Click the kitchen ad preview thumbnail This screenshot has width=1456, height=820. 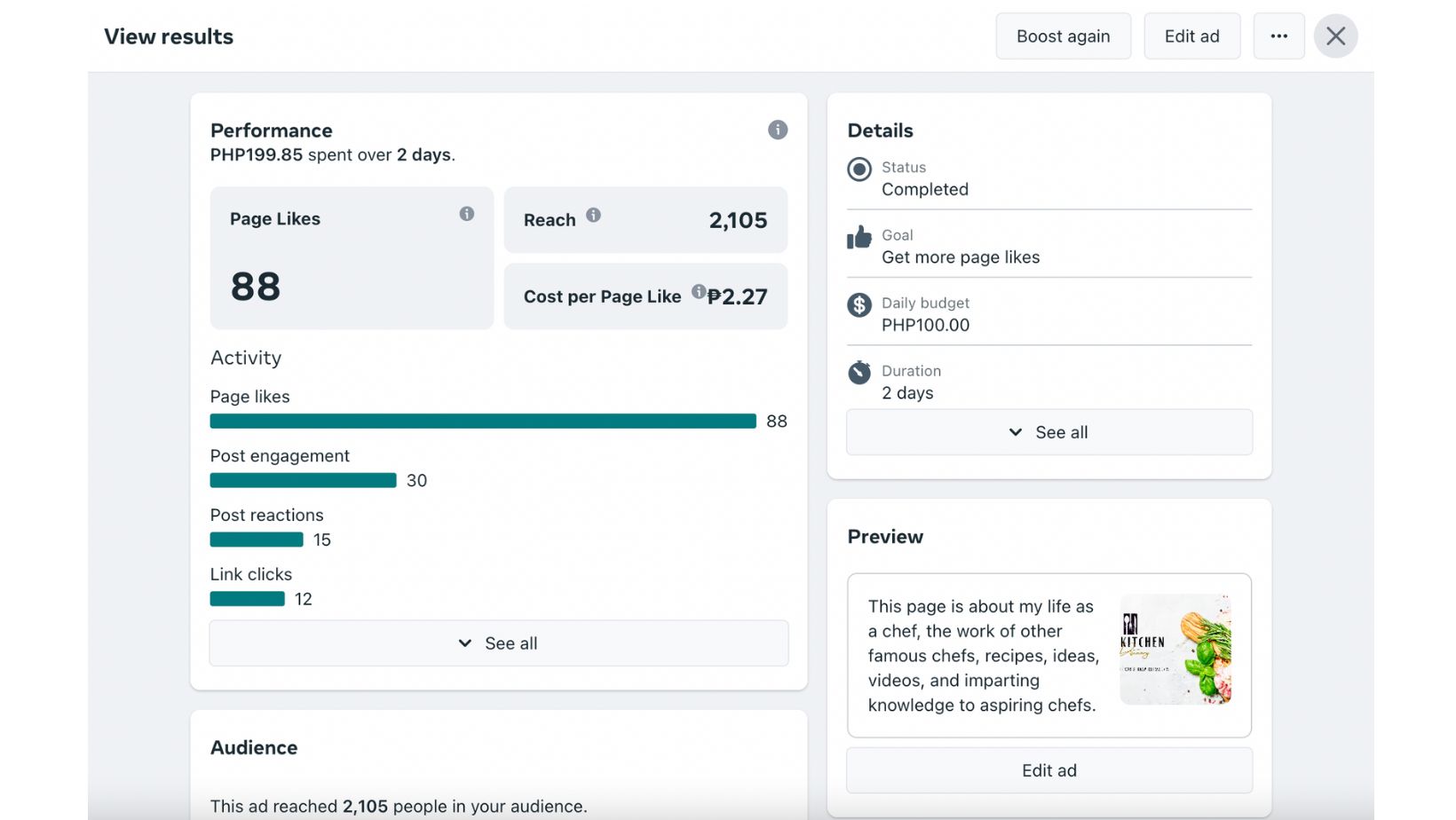(1175, 650)
